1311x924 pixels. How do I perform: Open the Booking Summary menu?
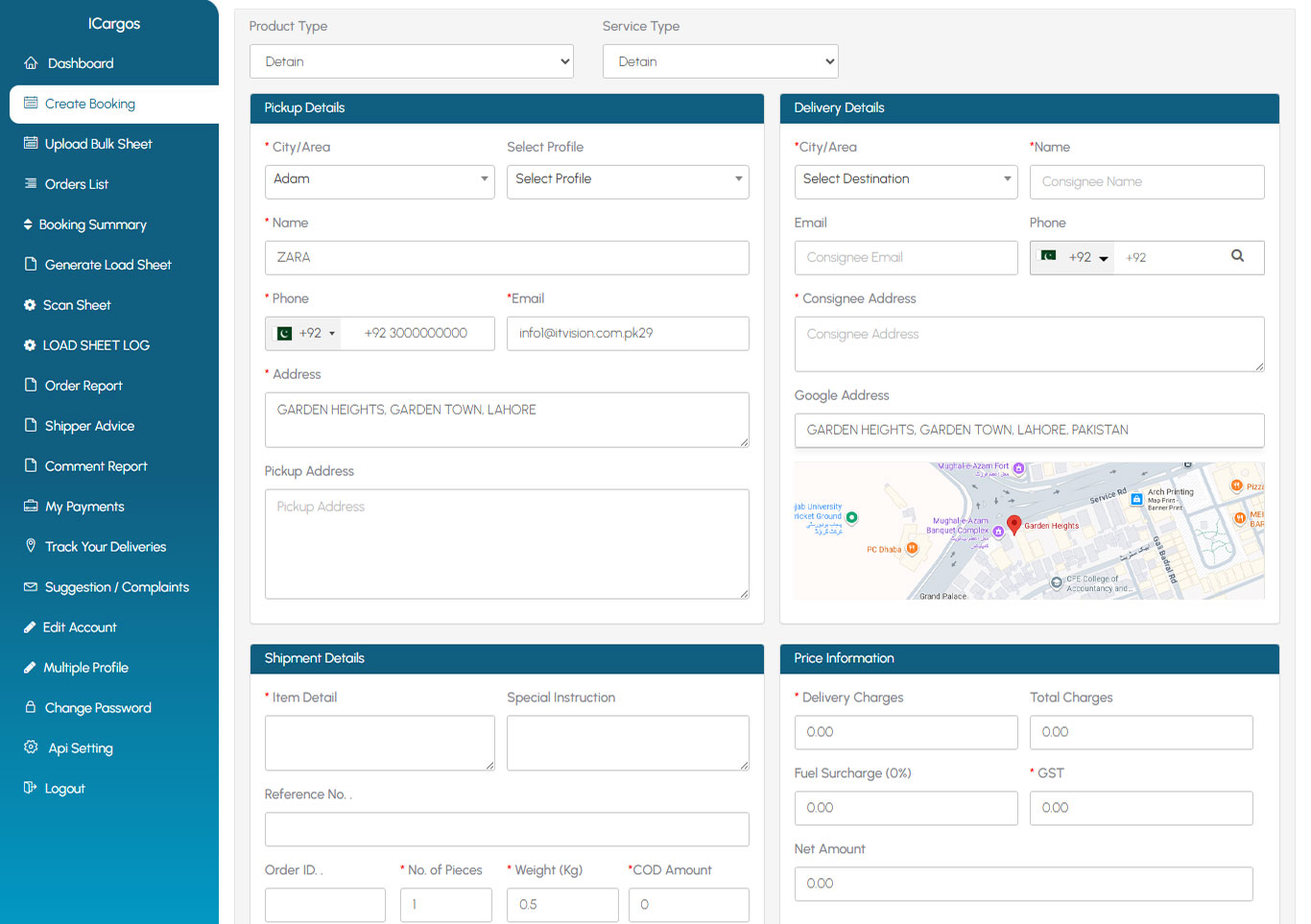point(92,225)
